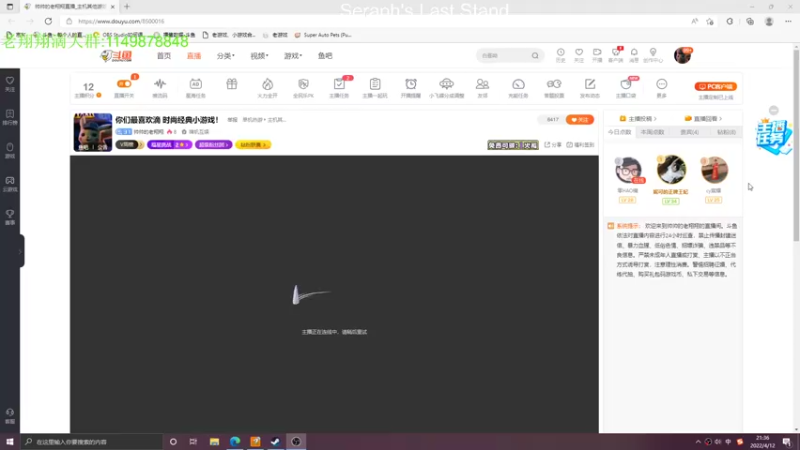800x450 pixels.
Task: Click the magnifier search icon
Action: click(x=535, y=56)
